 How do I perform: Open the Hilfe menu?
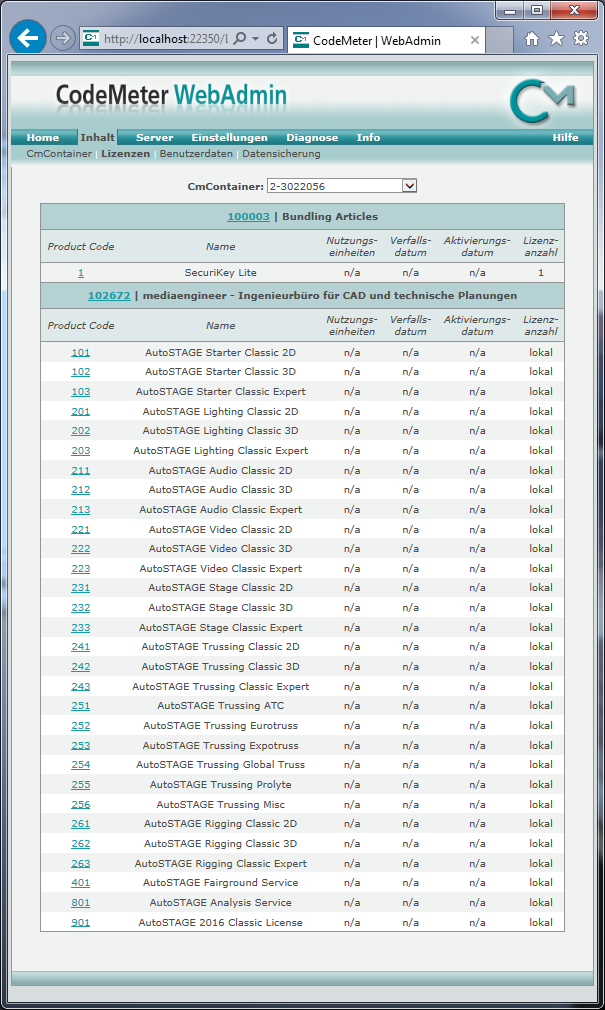tap(565, 137)
